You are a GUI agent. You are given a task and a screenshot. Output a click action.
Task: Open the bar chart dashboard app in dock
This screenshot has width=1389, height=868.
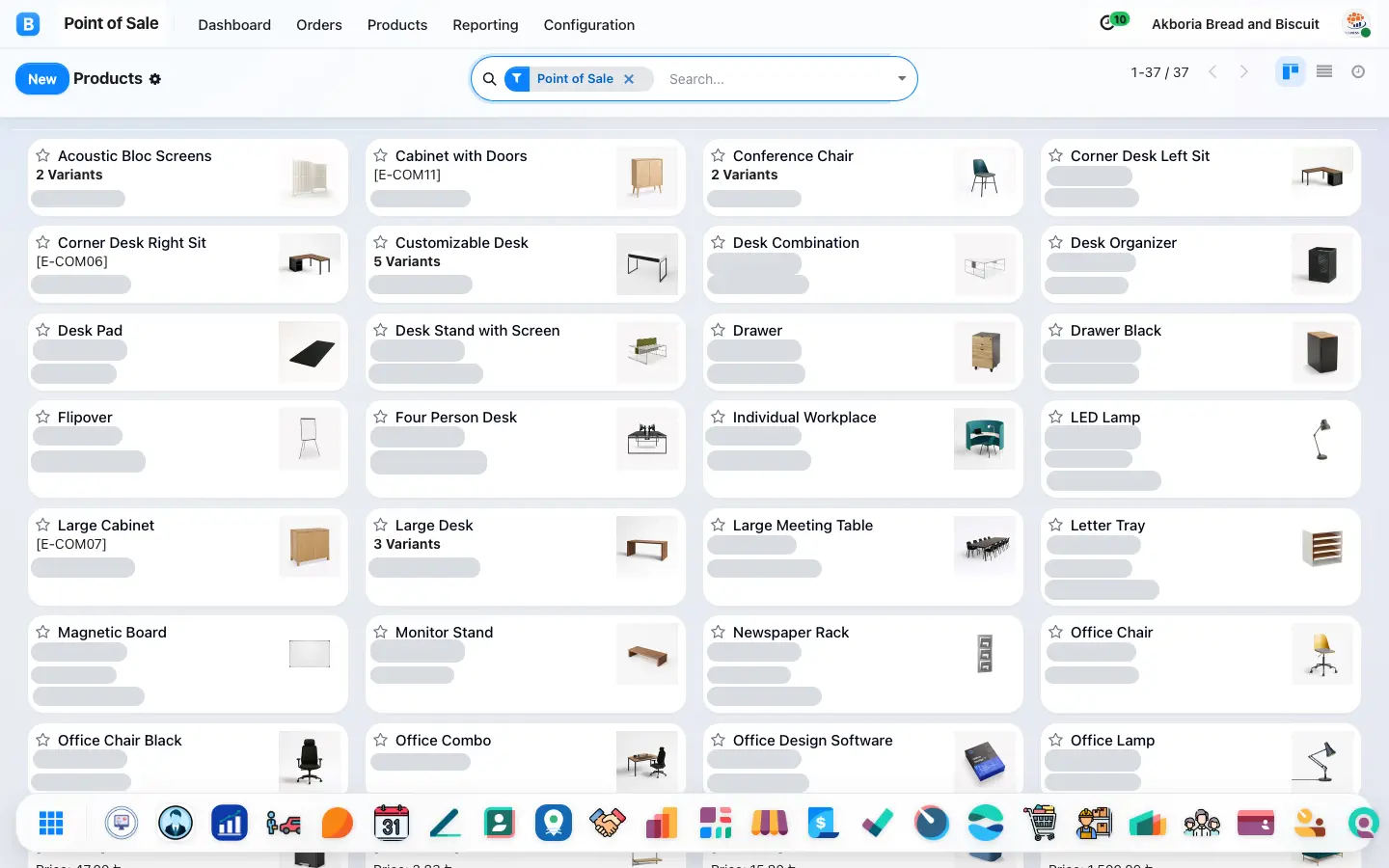(230, 823)
